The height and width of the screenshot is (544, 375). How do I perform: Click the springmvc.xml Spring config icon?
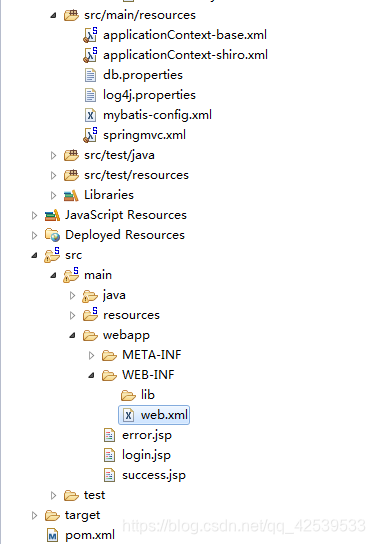90,135
